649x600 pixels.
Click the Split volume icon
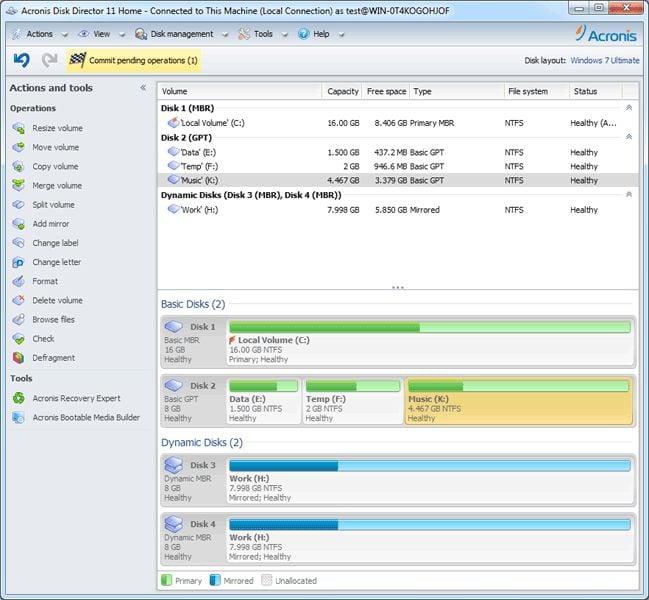click(19, 204)
